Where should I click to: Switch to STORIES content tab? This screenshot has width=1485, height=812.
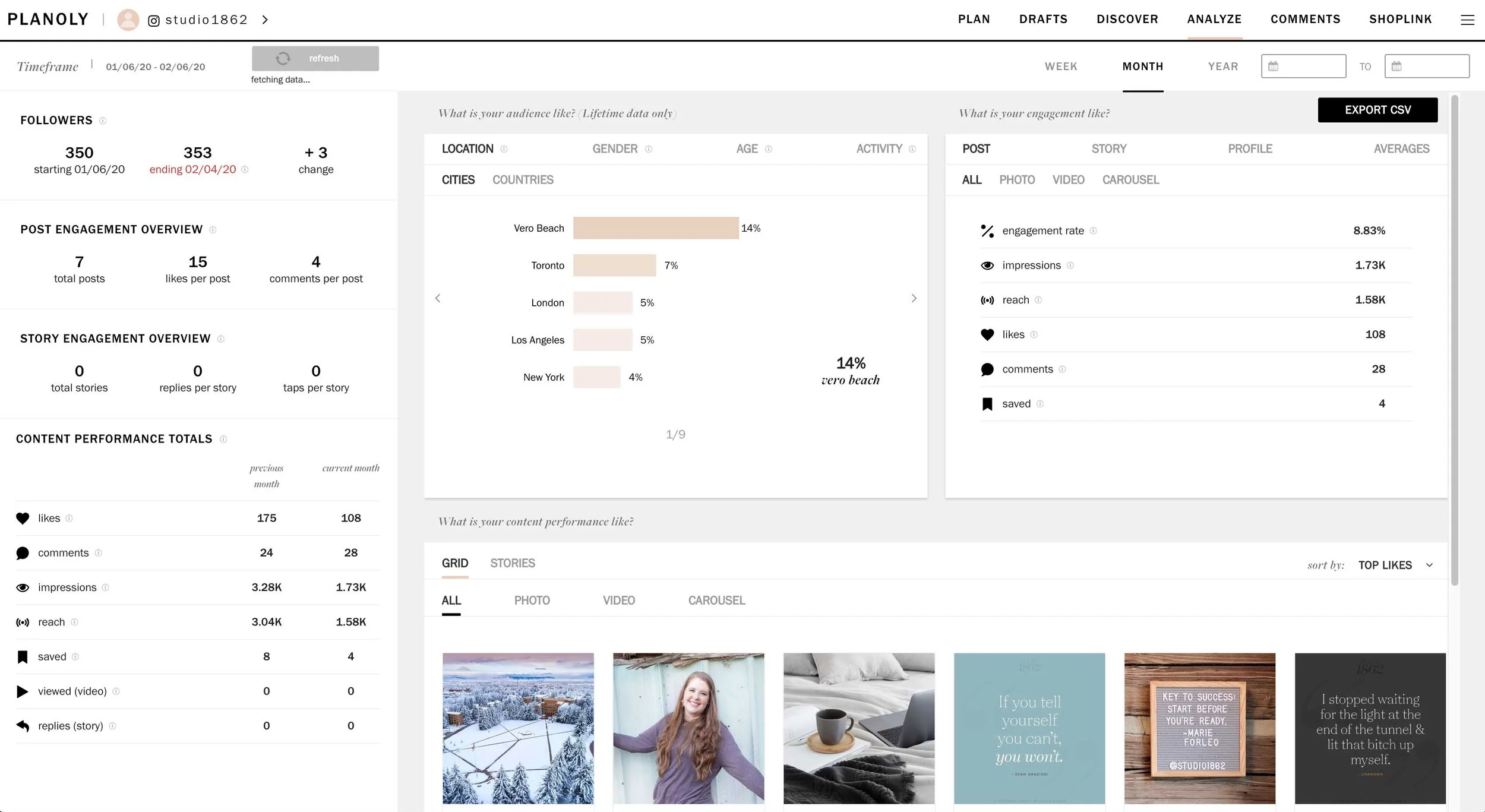pyautogui.click(x=512, y=563)
